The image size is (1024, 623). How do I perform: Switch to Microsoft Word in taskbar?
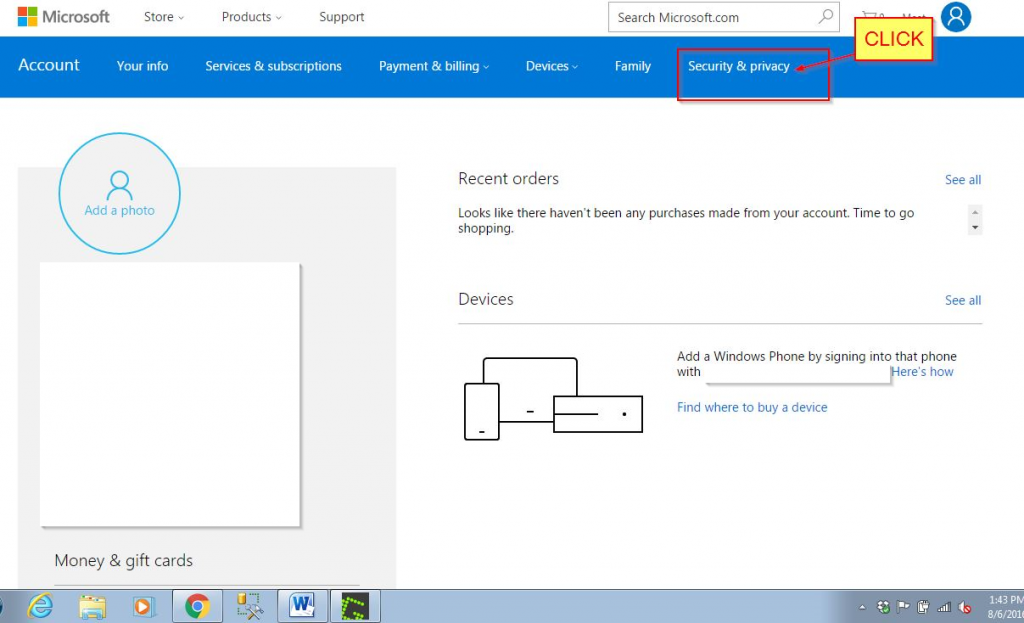302,607
